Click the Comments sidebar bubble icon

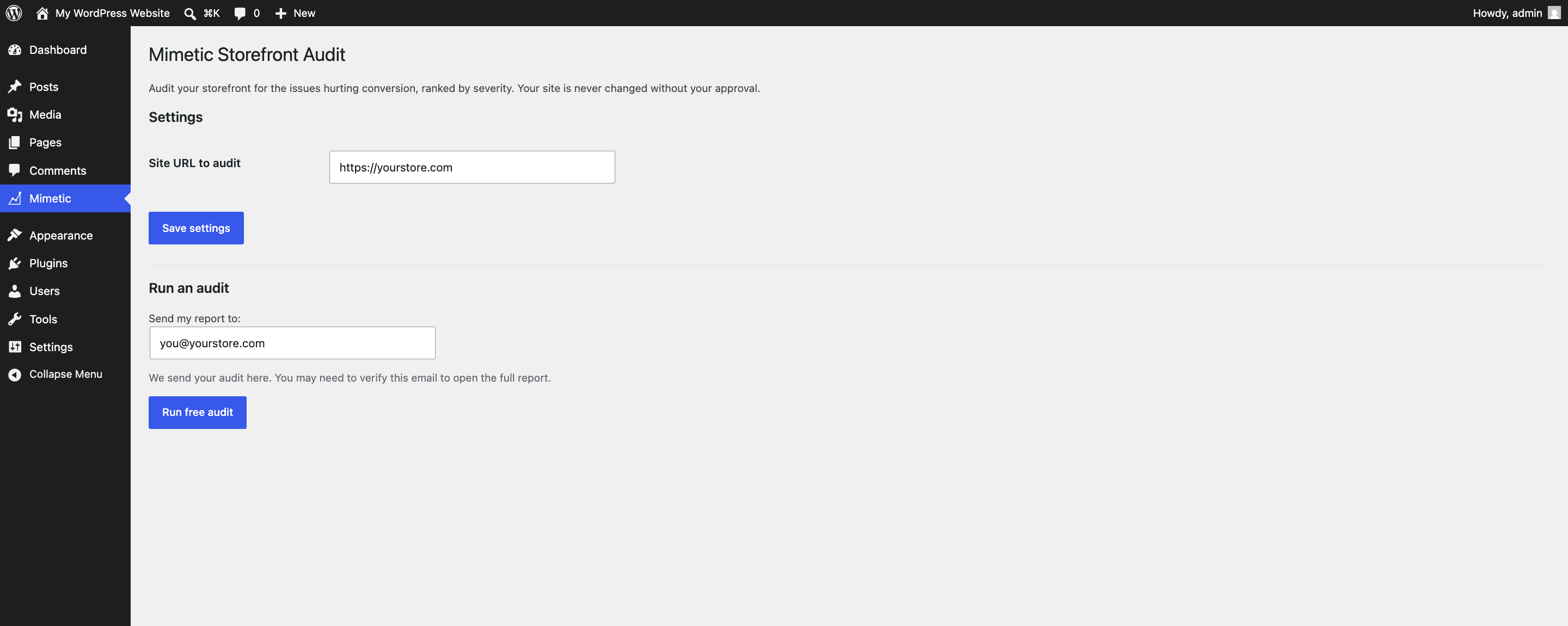(15, 170)
